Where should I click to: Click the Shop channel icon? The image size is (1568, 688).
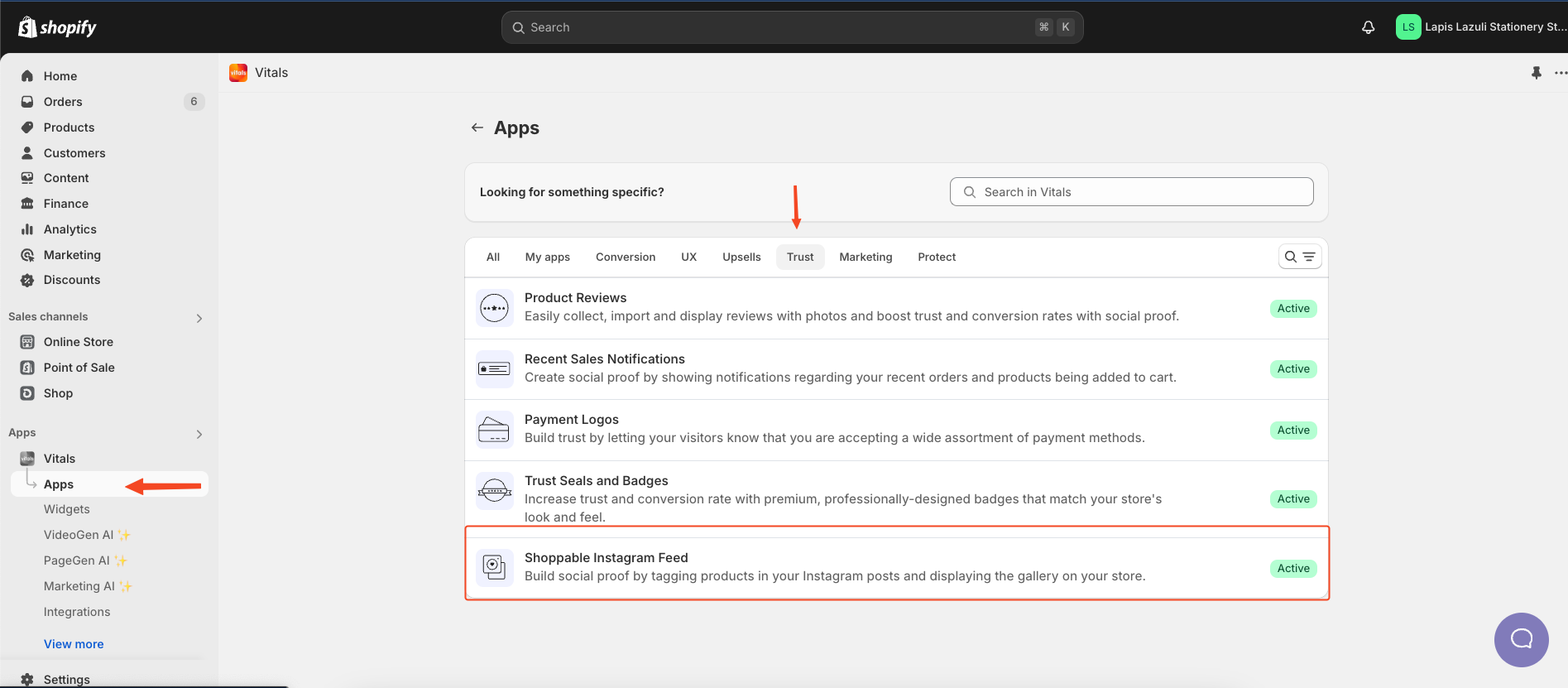point(27,393)
